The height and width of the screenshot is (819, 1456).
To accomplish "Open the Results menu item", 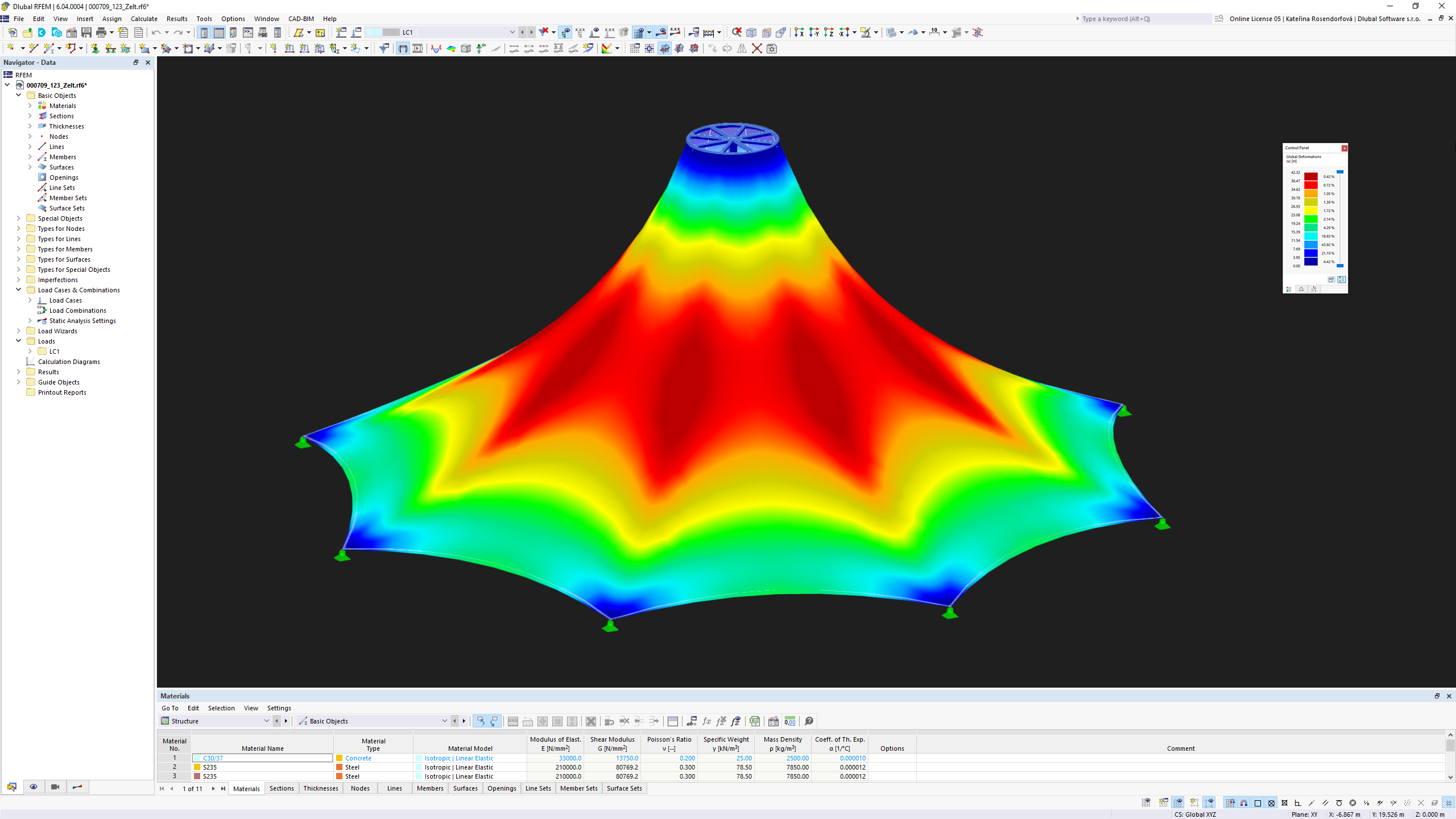I will pyautogui.click(x=177, y=18).
